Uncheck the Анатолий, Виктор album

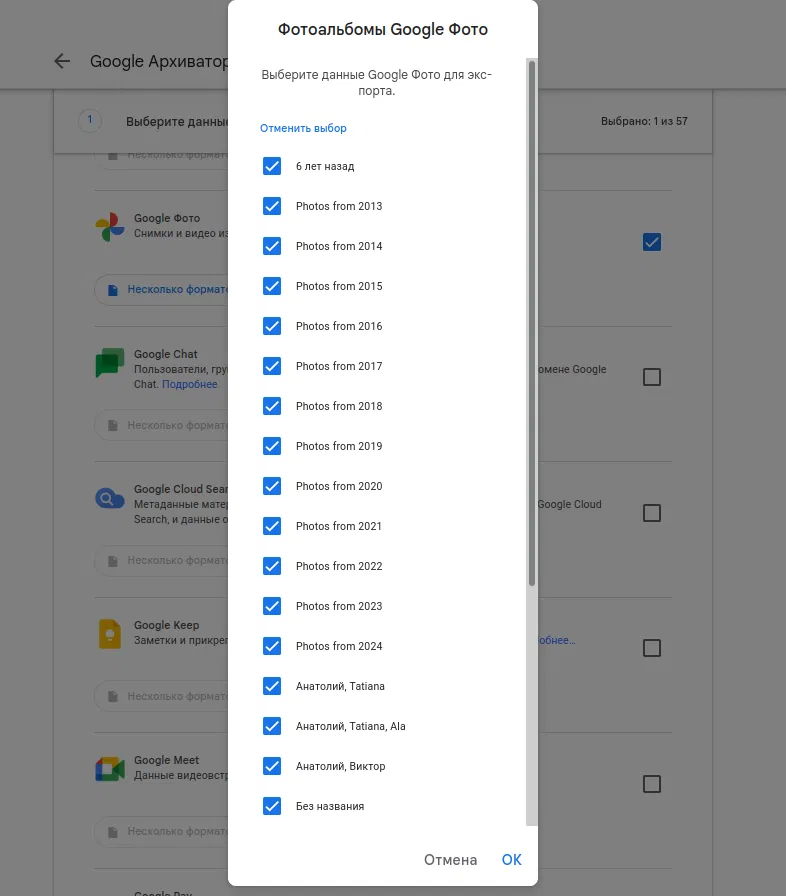click(x=272, y=766)
